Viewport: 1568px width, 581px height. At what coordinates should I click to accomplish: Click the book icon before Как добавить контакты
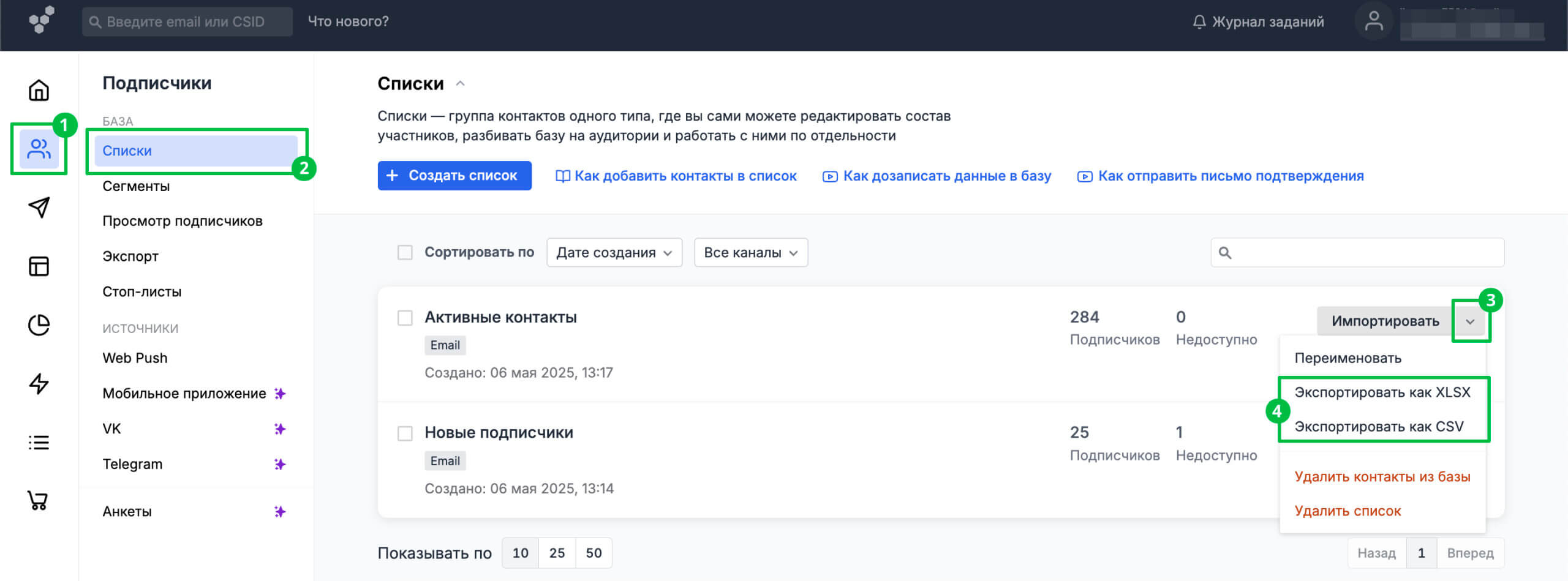coord(562,176)
